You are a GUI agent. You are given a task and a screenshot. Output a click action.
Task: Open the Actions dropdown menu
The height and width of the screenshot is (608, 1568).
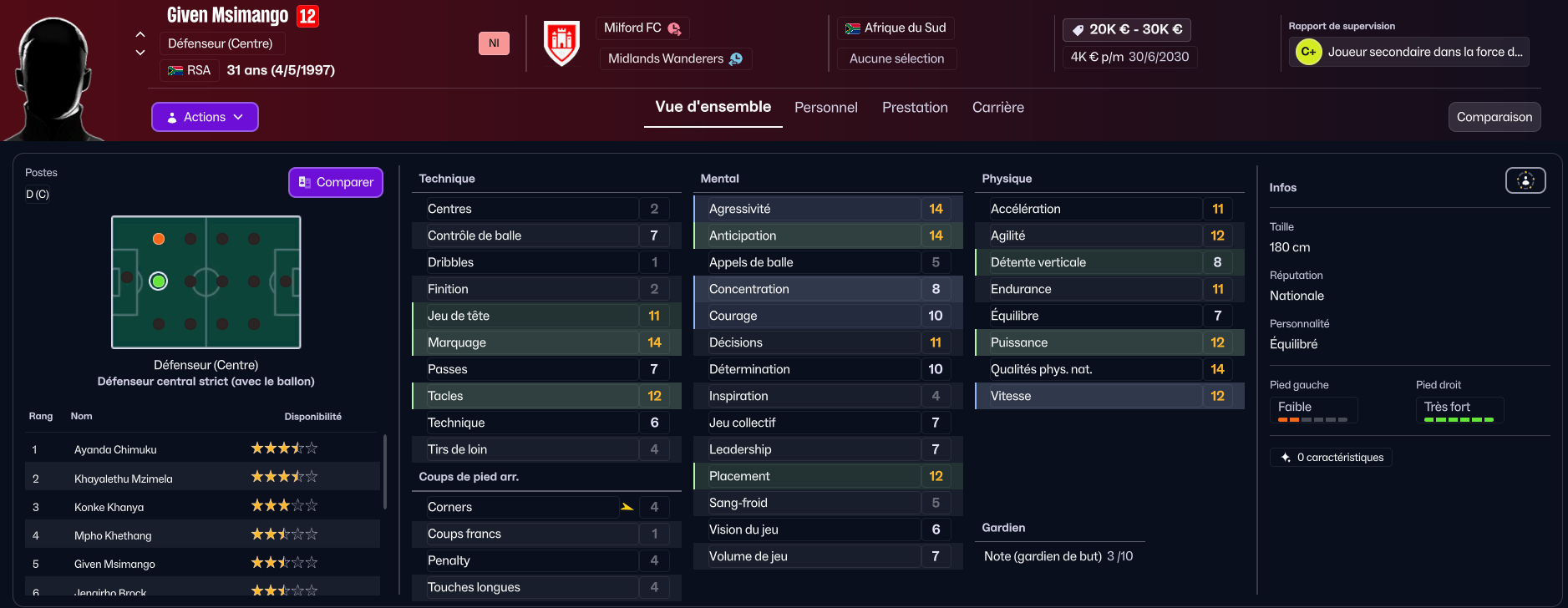click(205, 117)
